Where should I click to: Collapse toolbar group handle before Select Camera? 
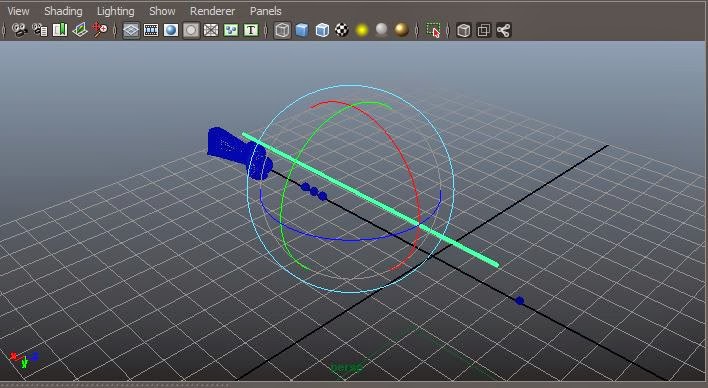pos(4,30)
